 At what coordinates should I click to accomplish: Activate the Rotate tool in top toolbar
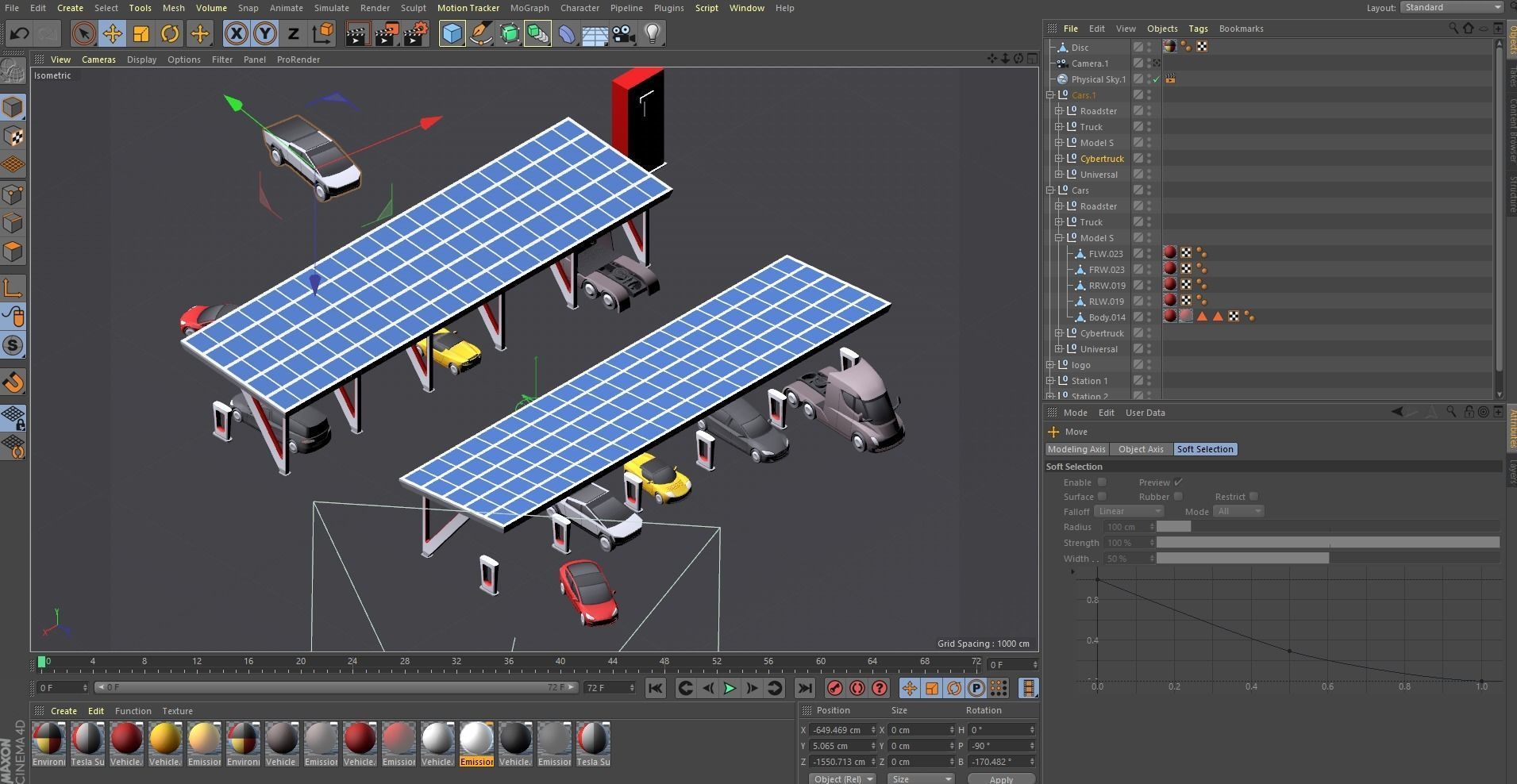170,33
